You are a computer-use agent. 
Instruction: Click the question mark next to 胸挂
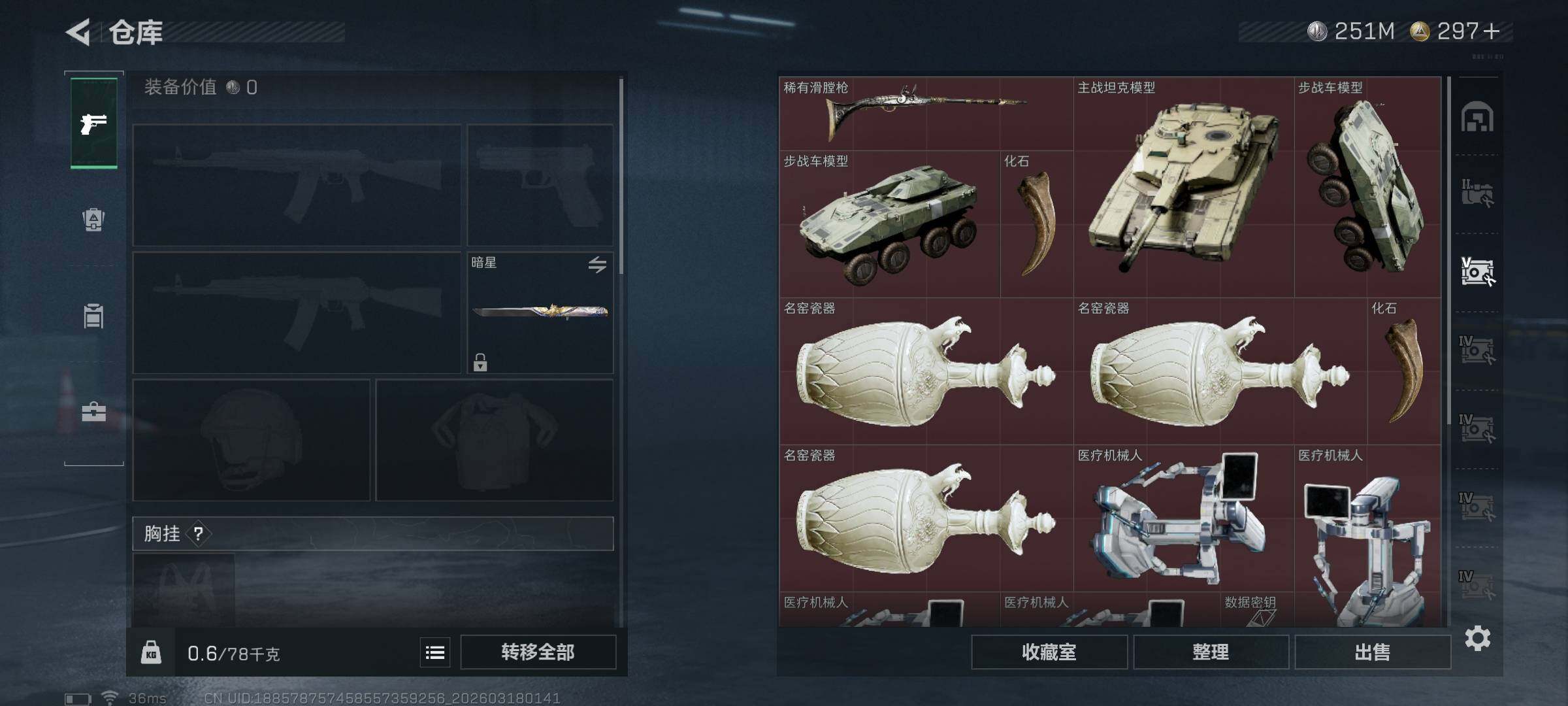[x=199, y=534]
